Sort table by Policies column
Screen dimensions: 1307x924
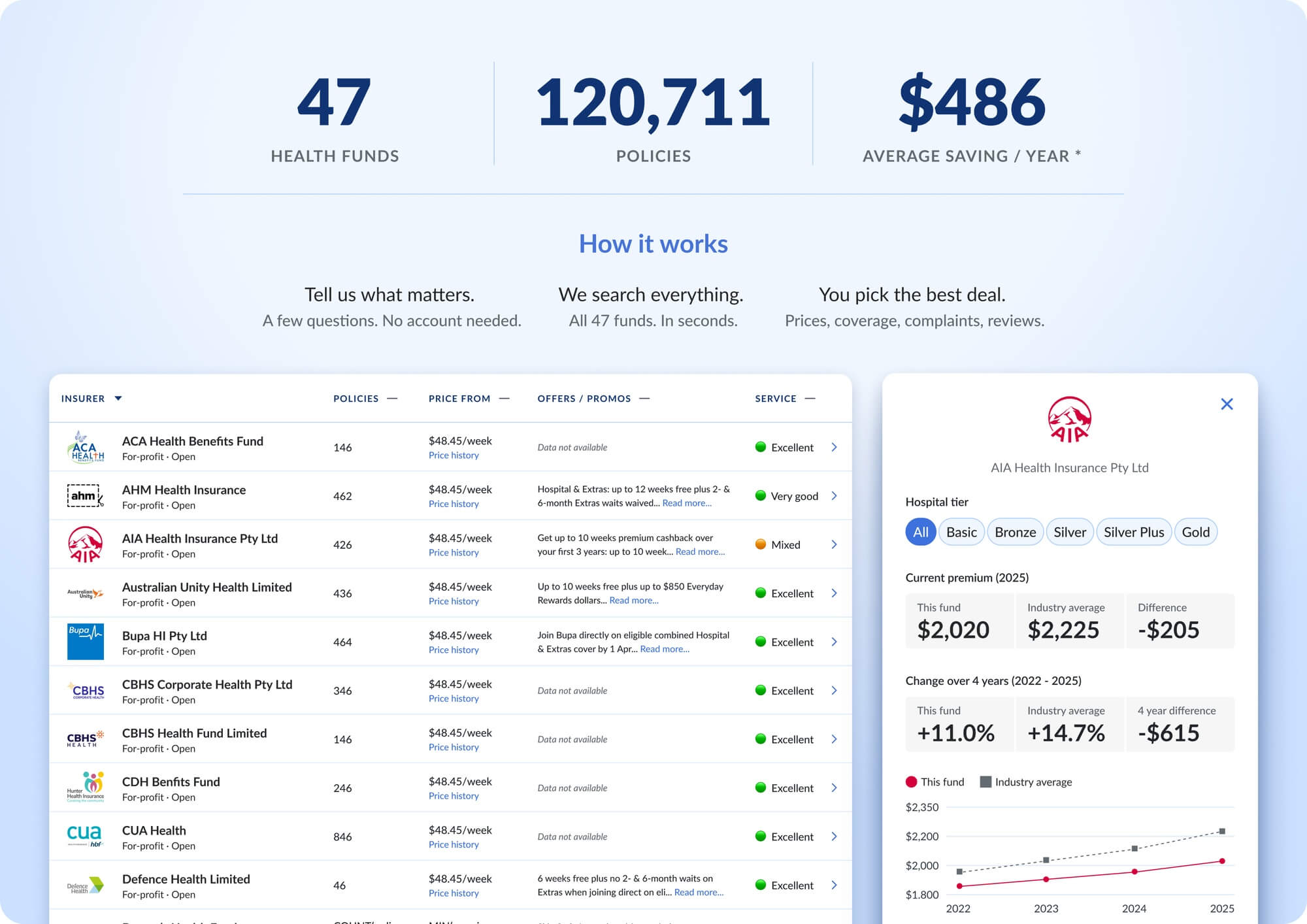(x=365, y=399)
